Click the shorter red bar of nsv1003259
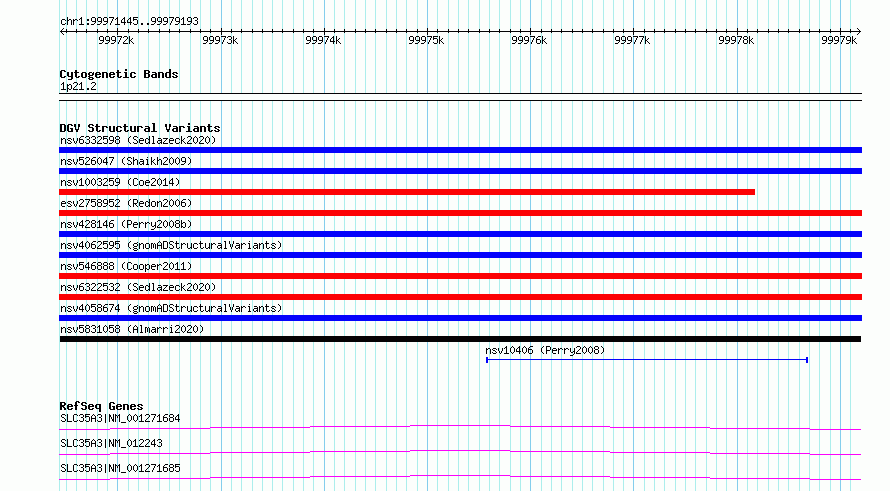The width and height of the screenshot is (890, 491). coord(407,192)
